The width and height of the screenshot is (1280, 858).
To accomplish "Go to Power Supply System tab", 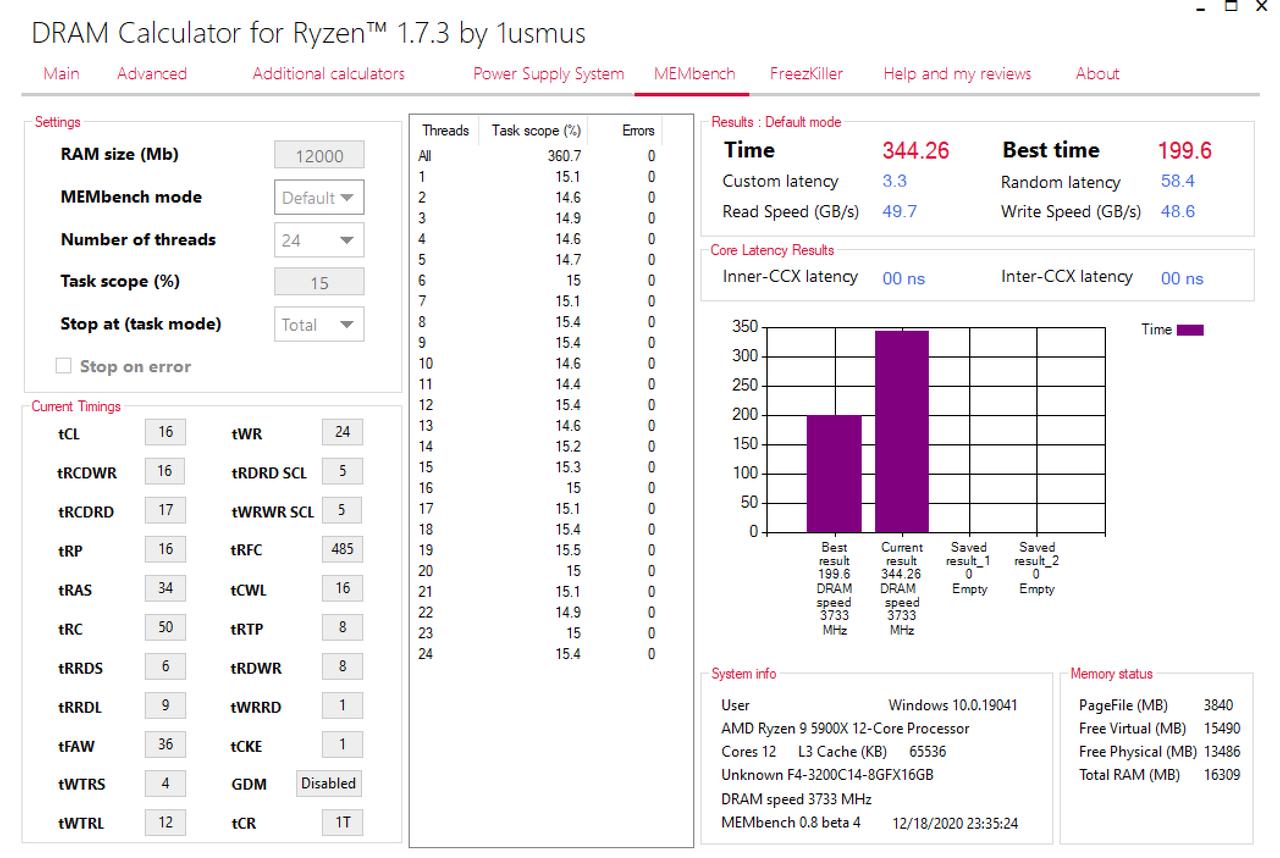I will point(548,74).
